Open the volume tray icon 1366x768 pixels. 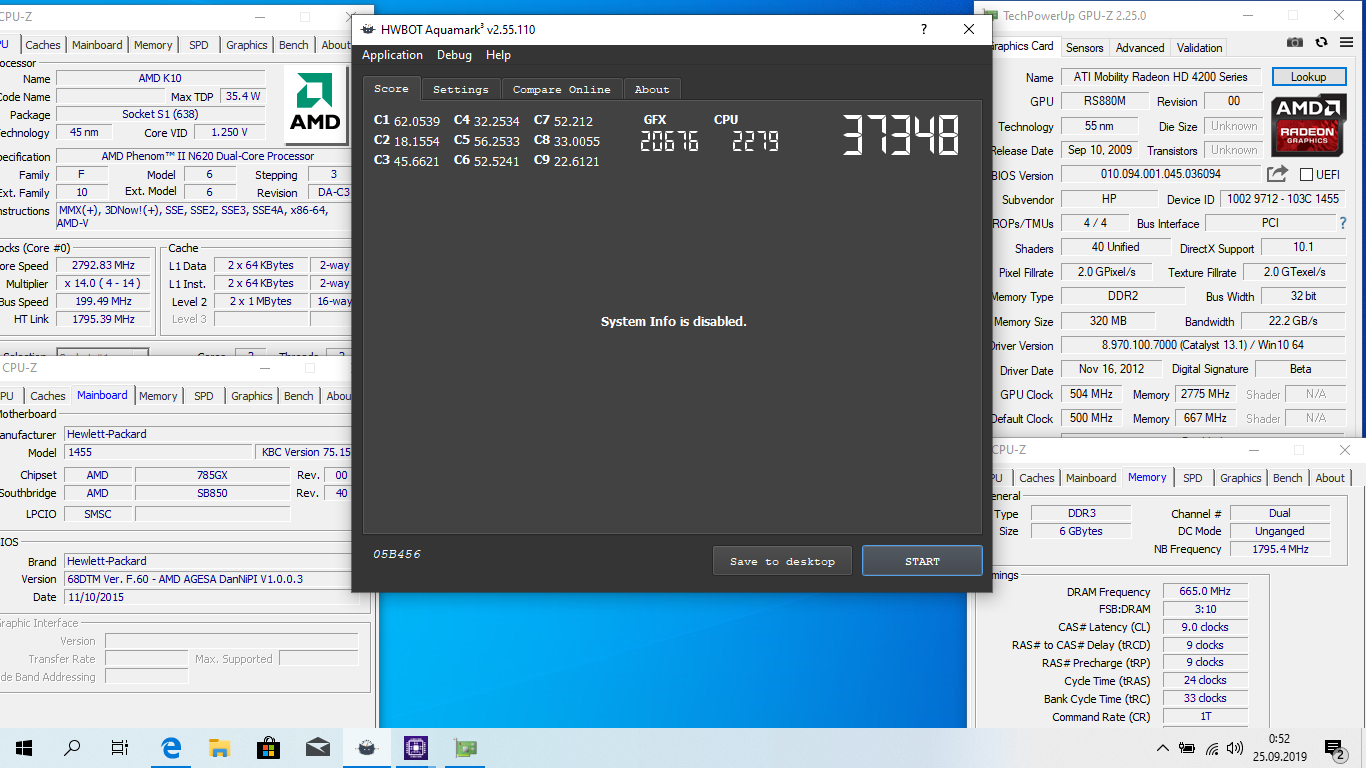1235,748
